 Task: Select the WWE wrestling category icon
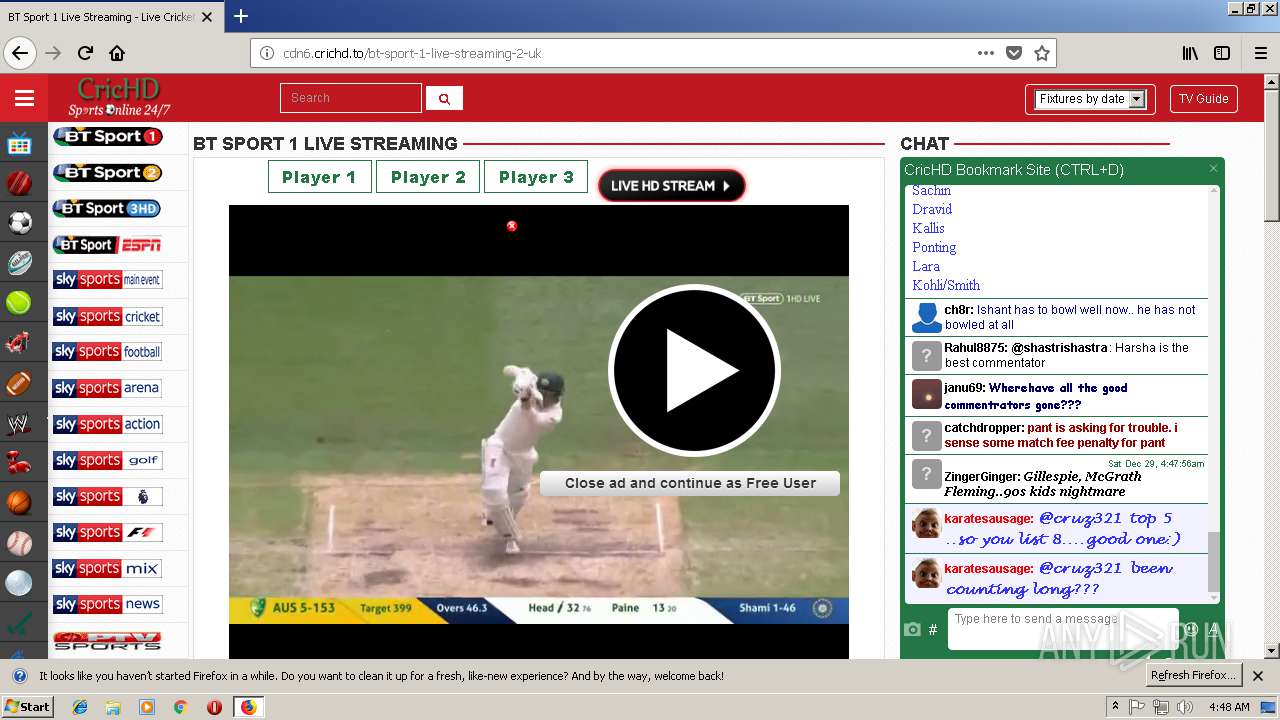19,423
